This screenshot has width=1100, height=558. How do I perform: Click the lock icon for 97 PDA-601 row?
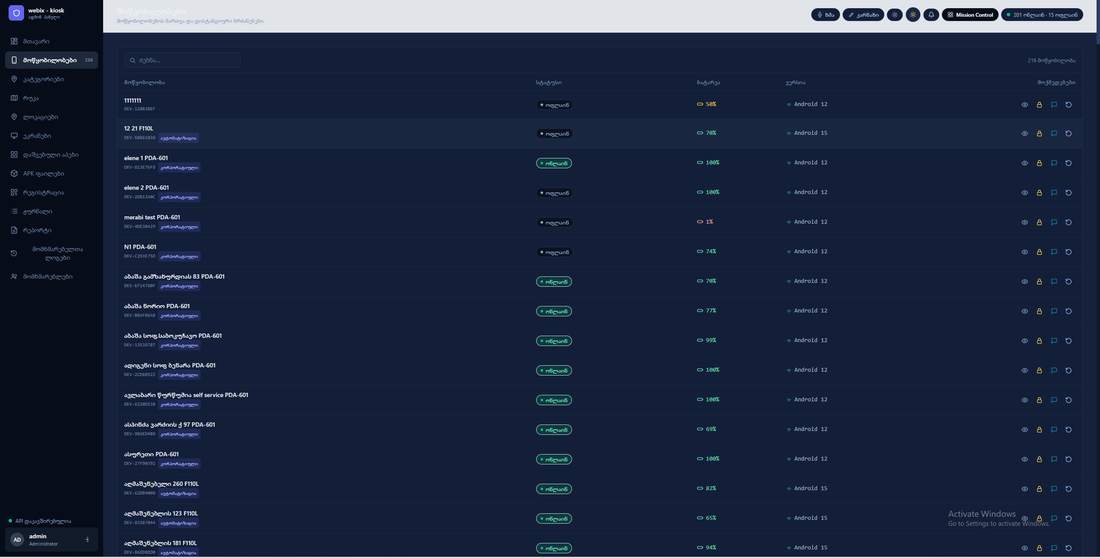[x=1039, y=430]
